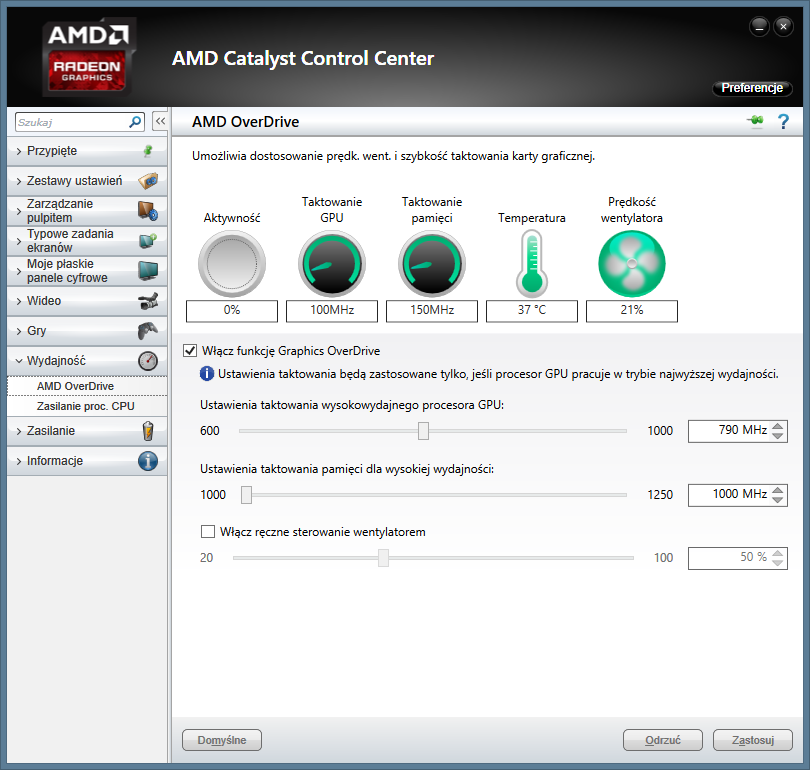Click the 150MHz memory clock readout
The width and height of the screenshot is (810, 770).
tap(432, 311)
